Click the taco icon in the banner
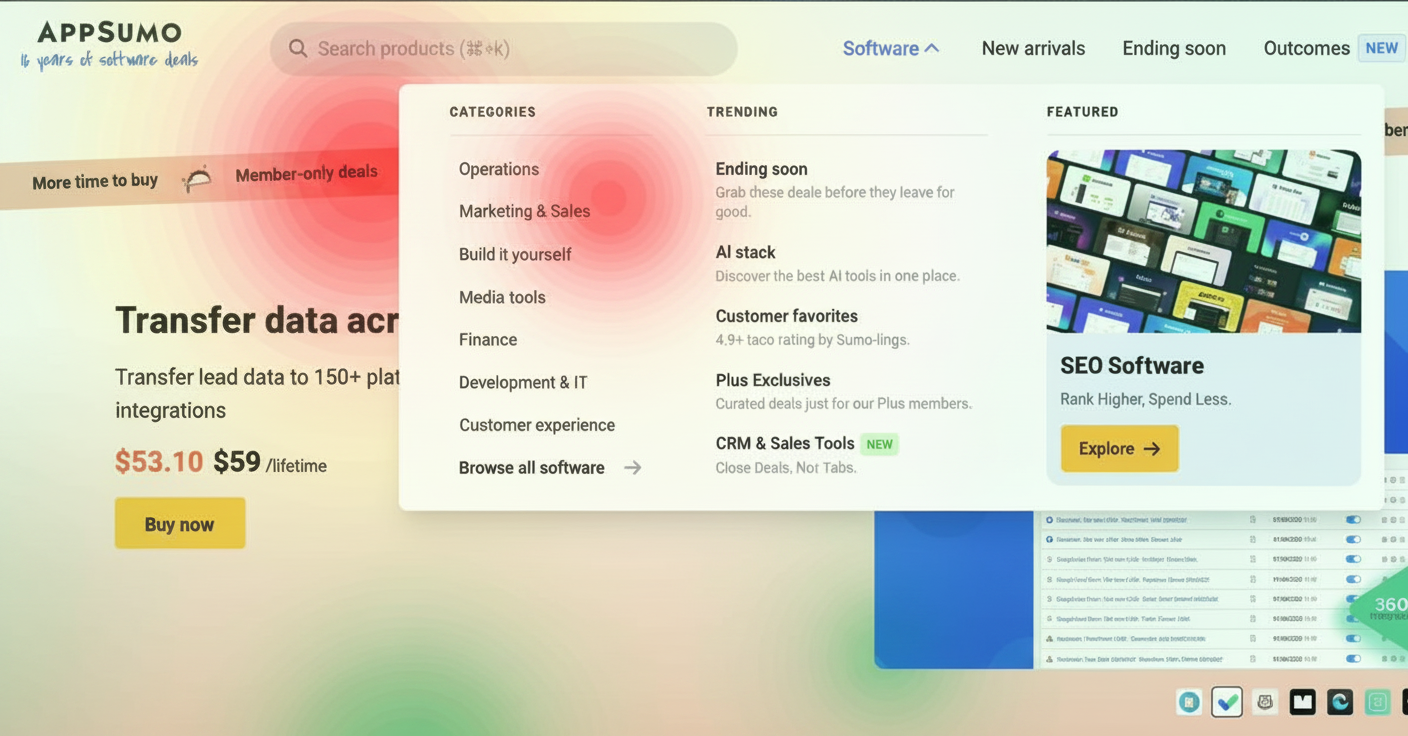This screenshot has width=1408, height=736. point(197,178)
